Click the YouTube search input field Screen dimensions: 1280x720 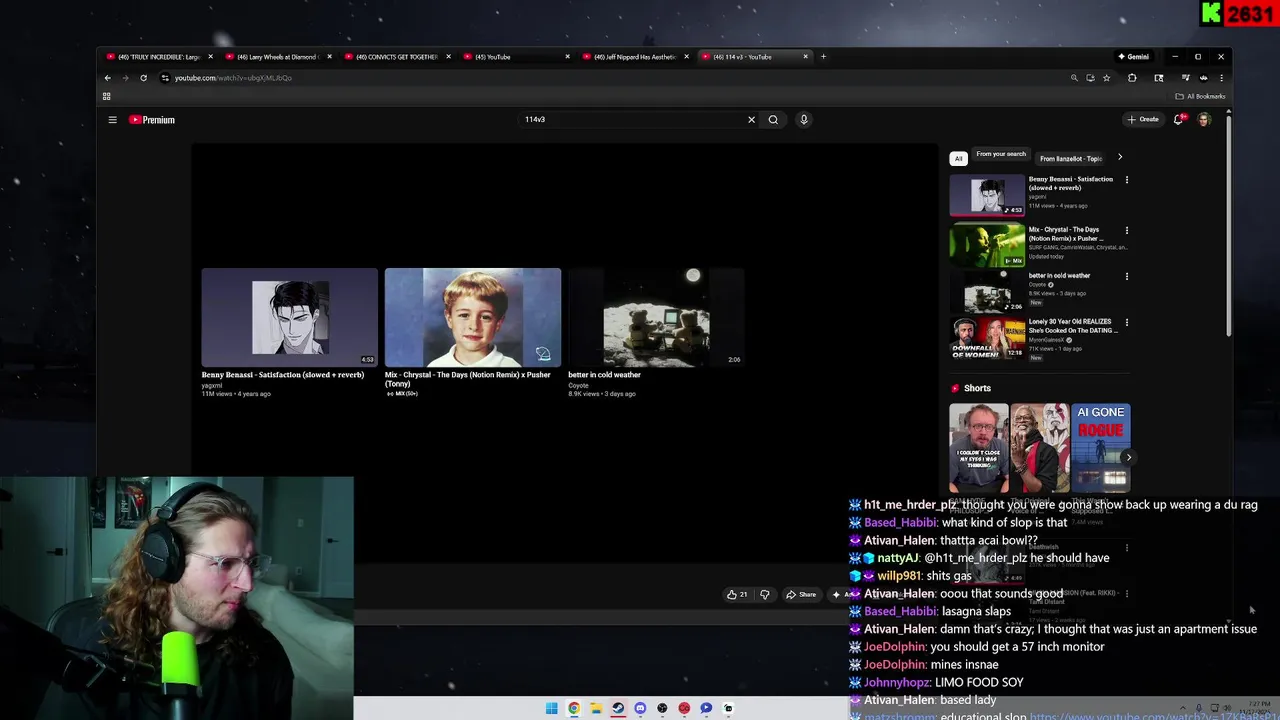click(x=635, y=120)
